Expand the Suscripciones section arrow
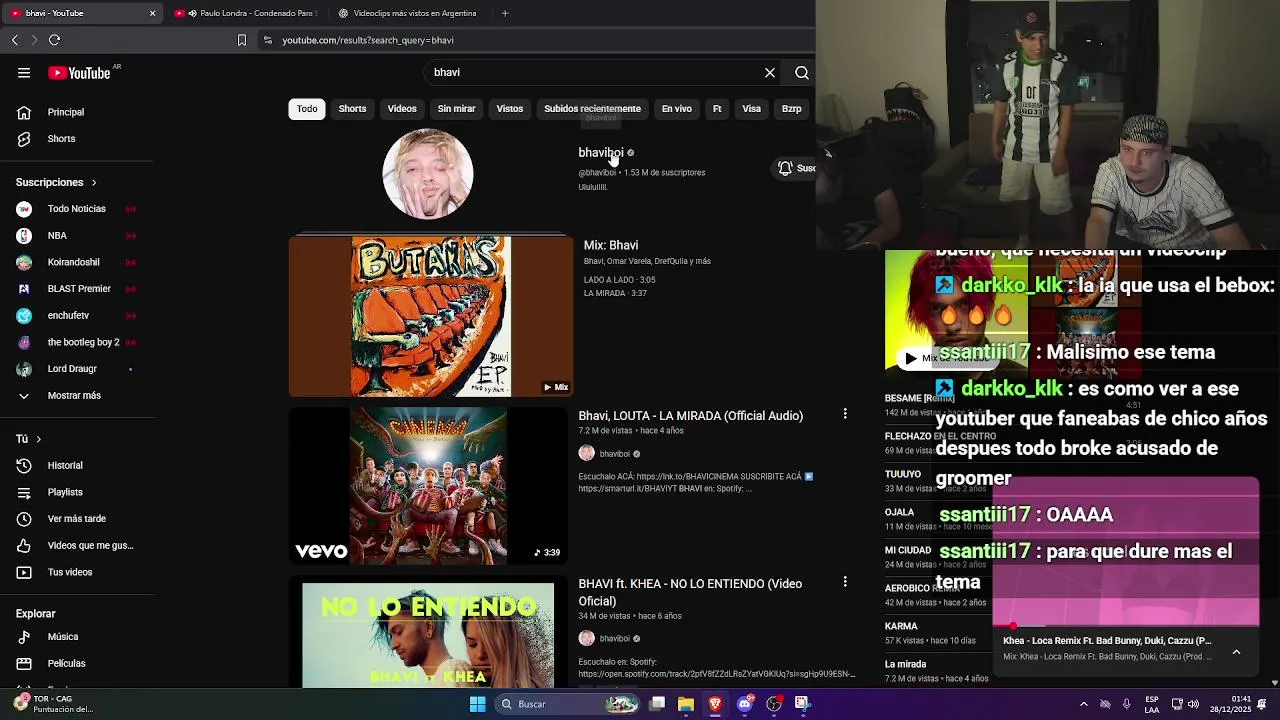This screenshot has width=1280, height=720. point(94,182)
